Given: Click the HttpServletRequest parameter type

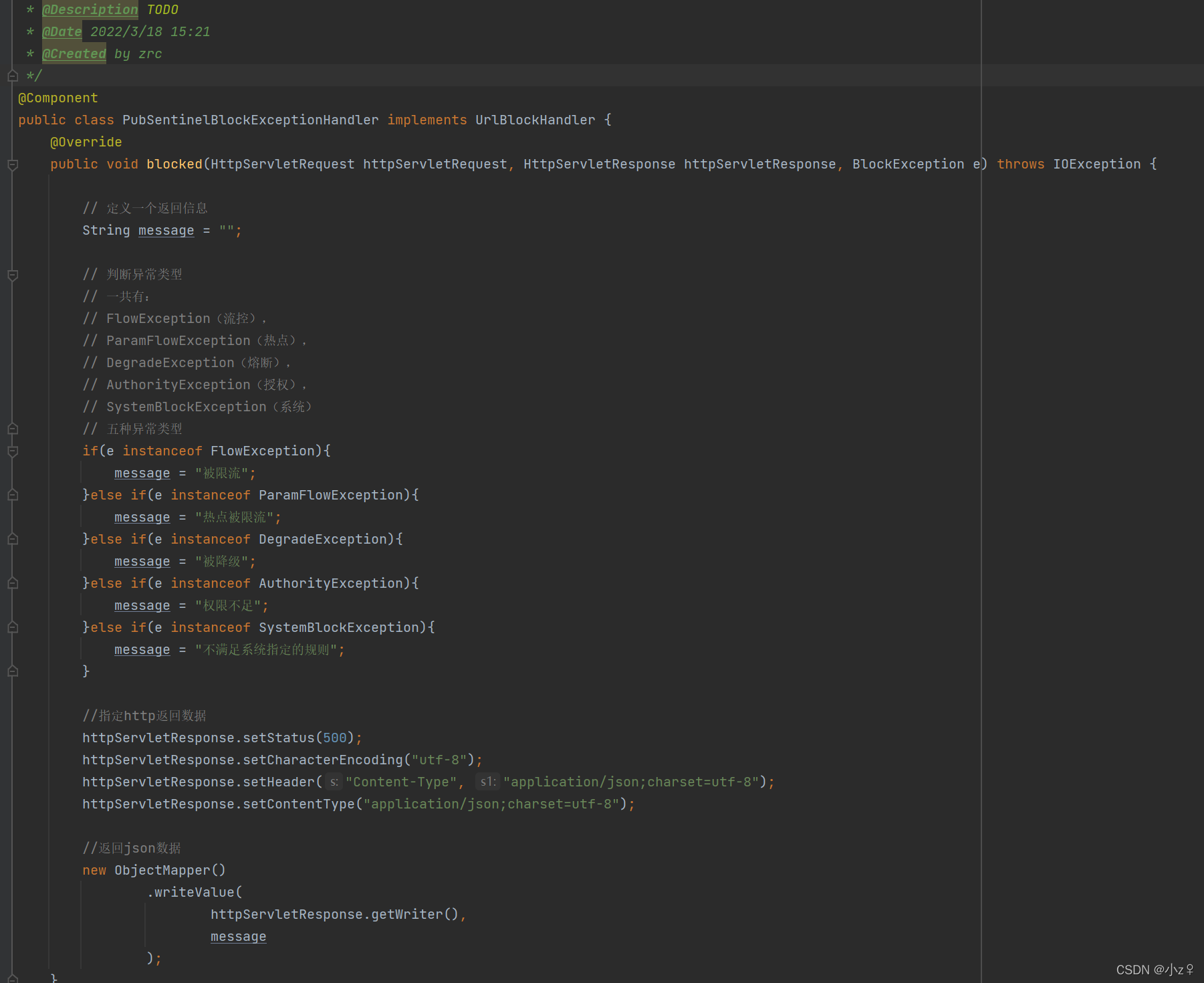Looking at the screenshot, I should (283, 165).
